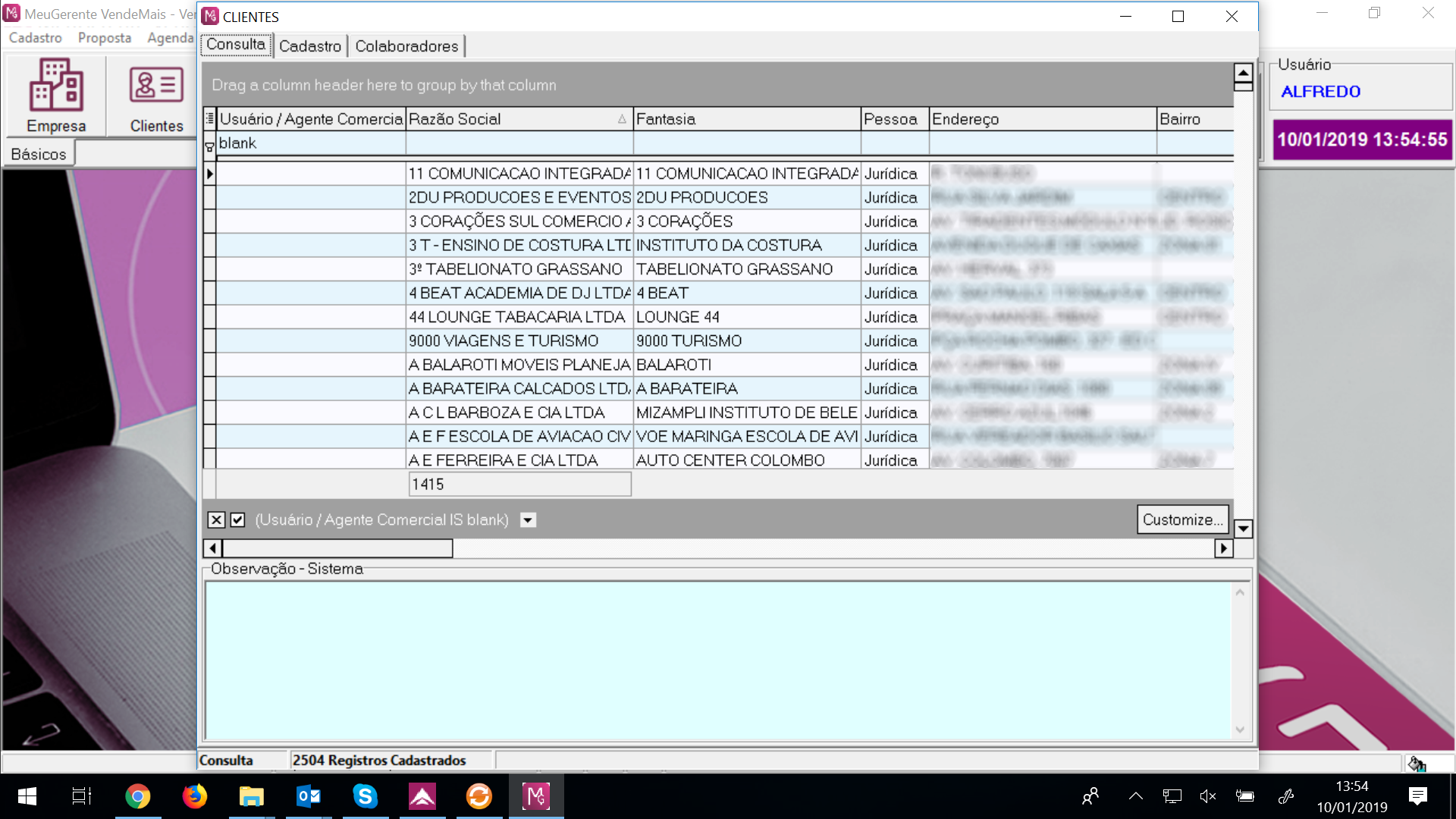Click the Pessoa column header
1456x819 pixels.
[x=895, y=119]
